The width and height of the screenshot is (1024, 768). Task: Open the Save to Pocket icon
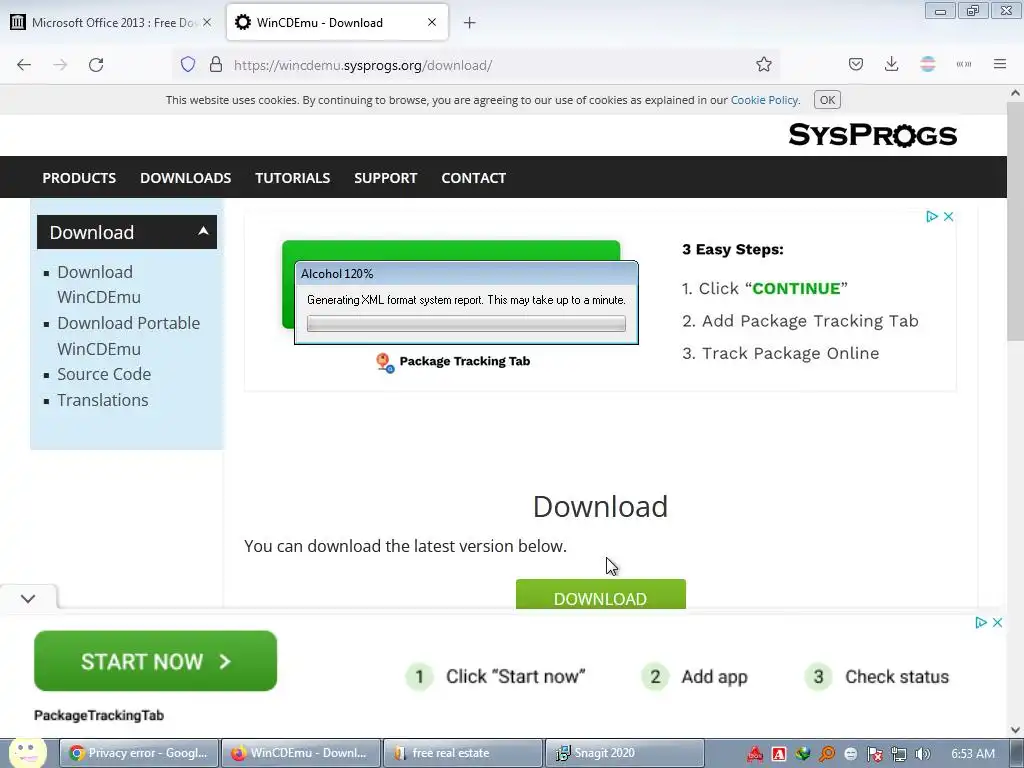tap(856, 65)
